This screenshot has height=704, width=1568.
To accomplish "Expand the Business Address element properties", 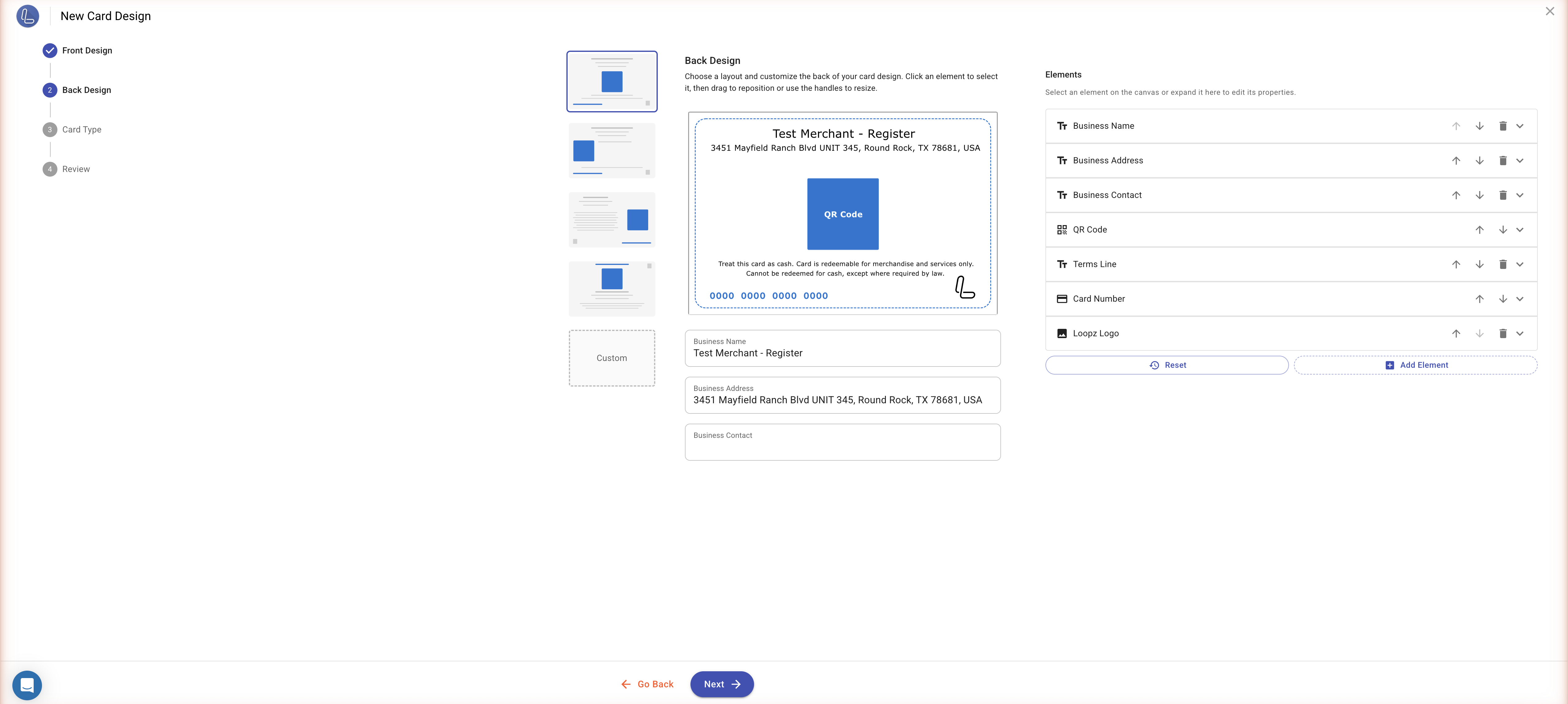I will coord(1520,161).
